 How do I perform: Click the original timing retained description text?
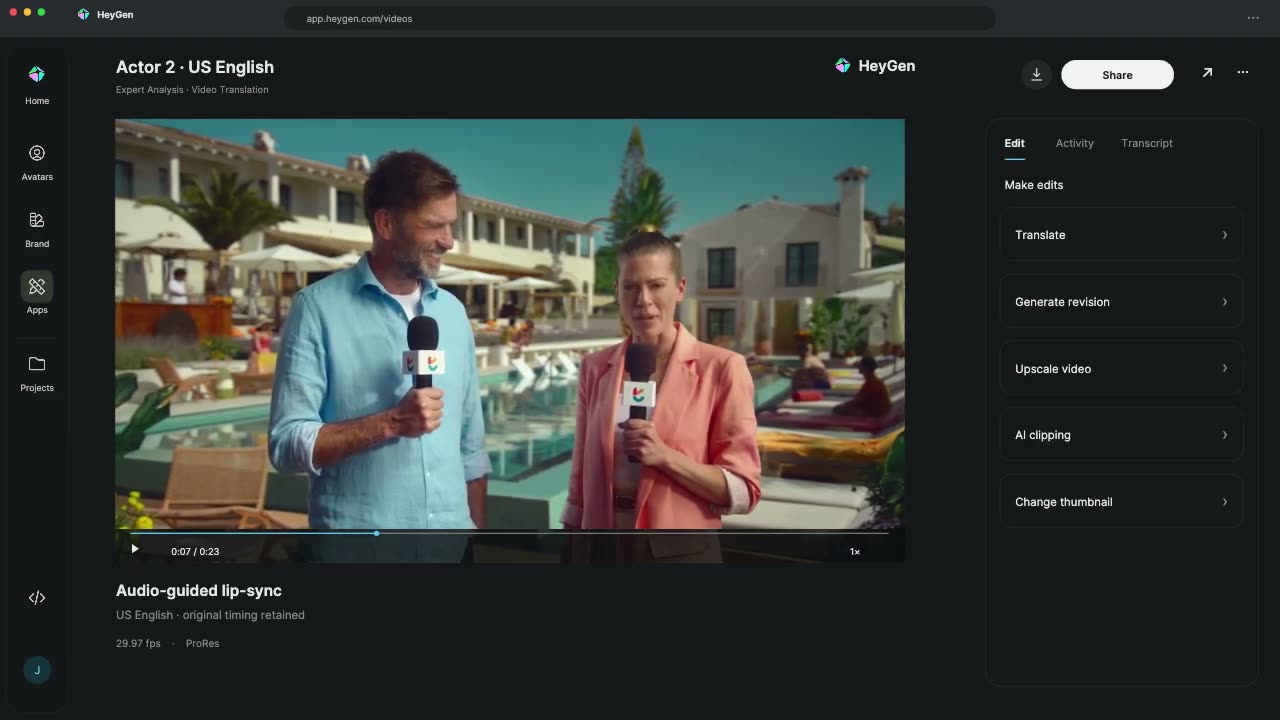(244, 615)
